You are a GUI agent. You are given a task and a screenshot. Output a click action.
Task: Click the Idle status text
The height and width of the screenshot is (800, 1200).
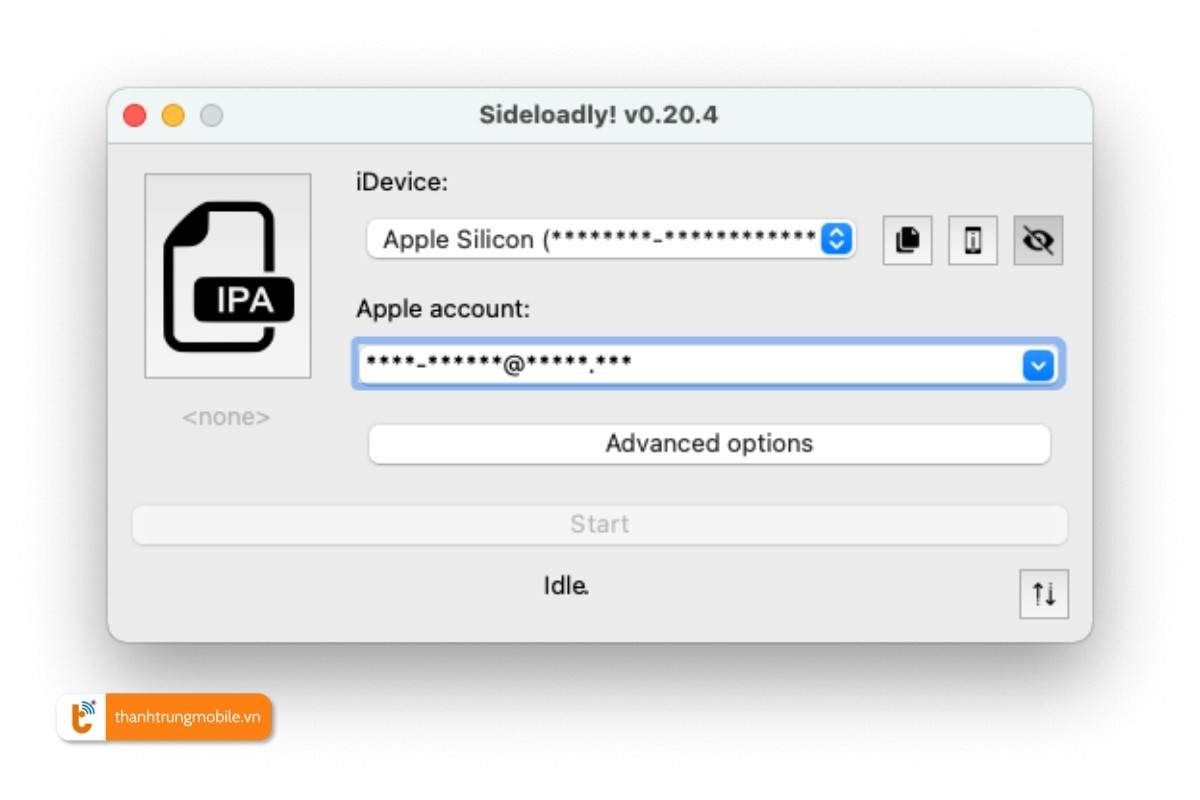coord(566,585)
